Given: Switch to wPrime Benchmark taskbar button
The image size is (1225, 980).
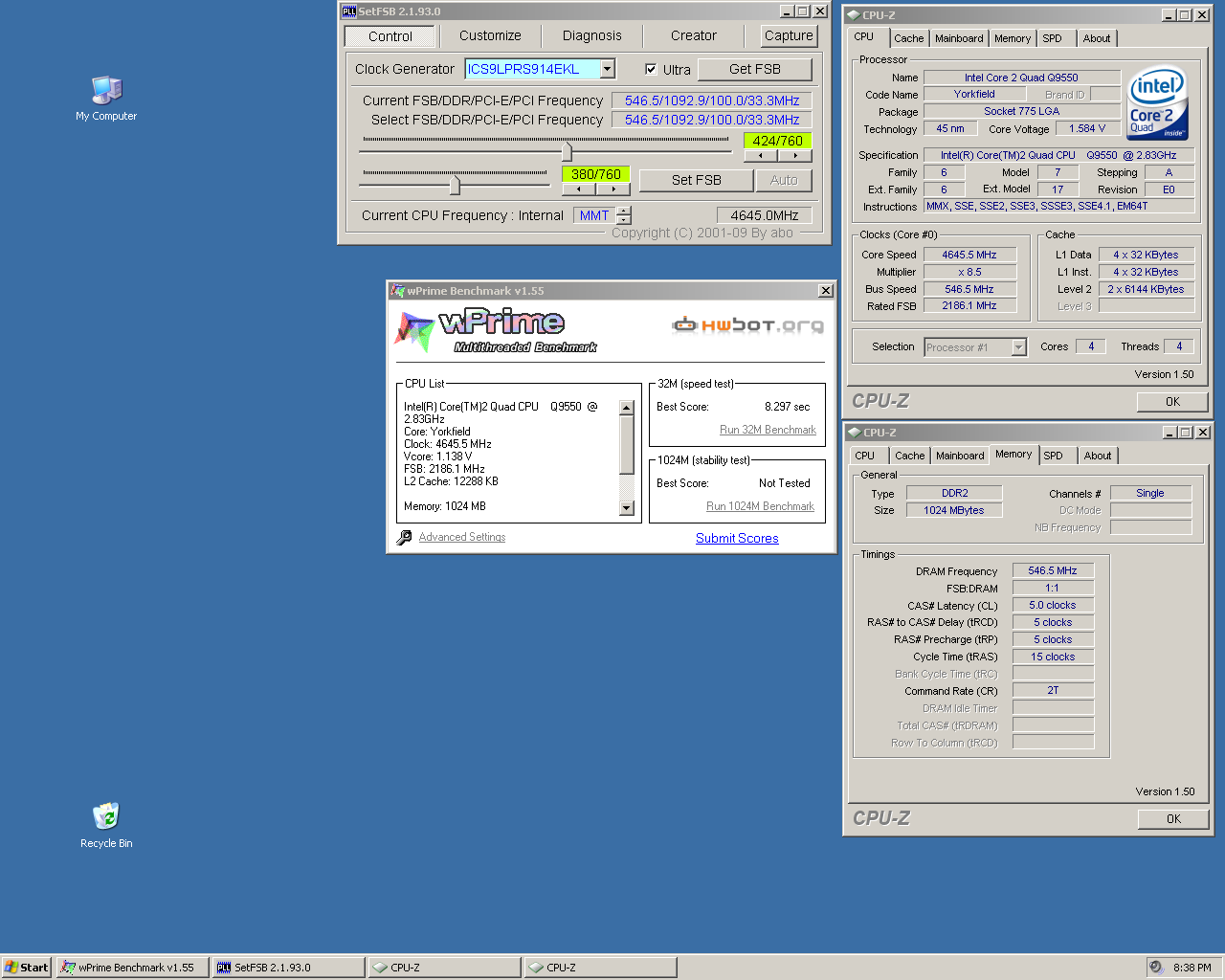Looking at the screenshot, I should [x=132, y=968].
